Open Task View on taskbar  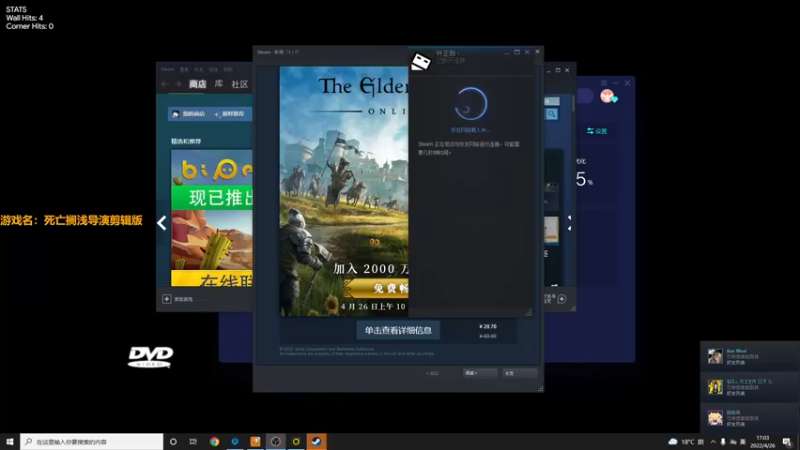point(193,441)
